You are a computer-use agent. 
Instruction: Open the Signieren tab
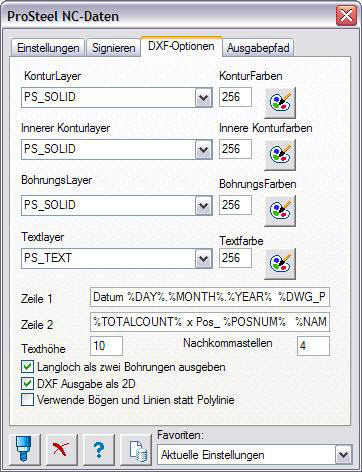click(x=113, y=48)
